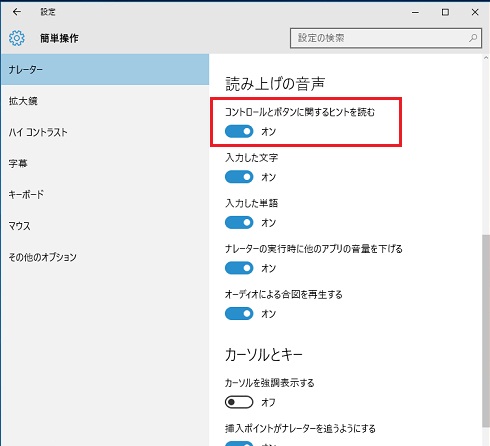Open マウス settings page
The height and width of the screenshot is (446, 490).
(x=105, y=226)
